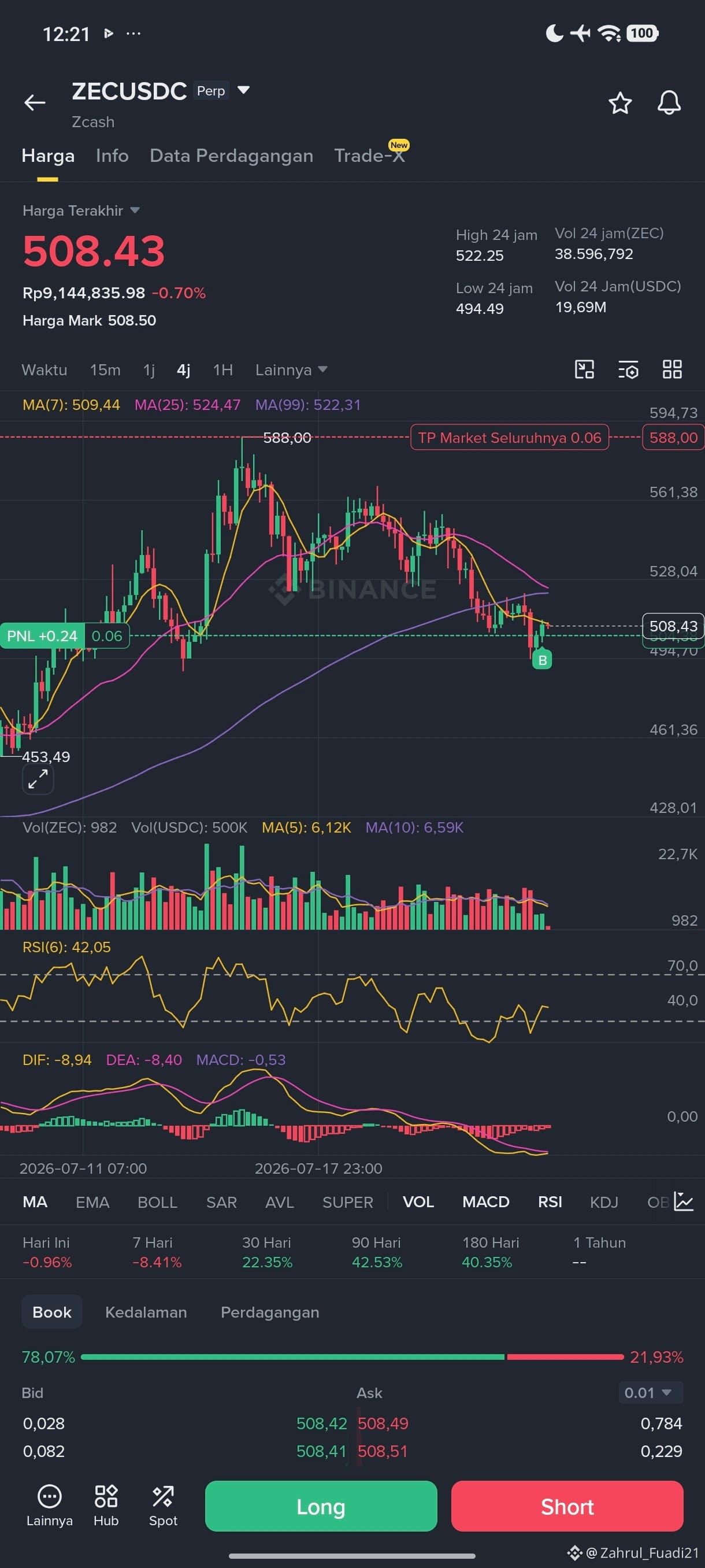This screenshot has width=705, height=1568.
Task: Tap MA(7): 509,44 indicator label
Action: (x=71, y=405)
